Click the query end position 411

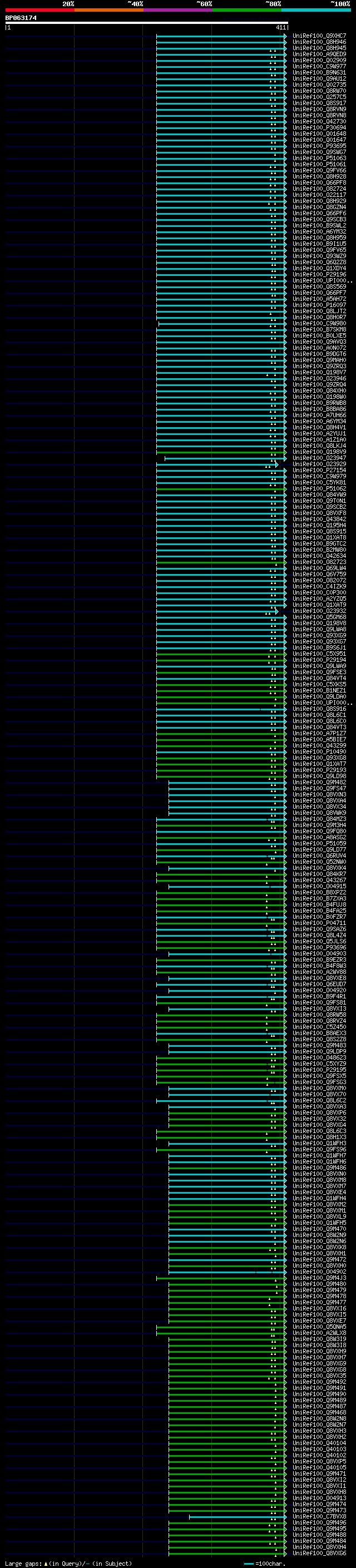tap(280, 27)
